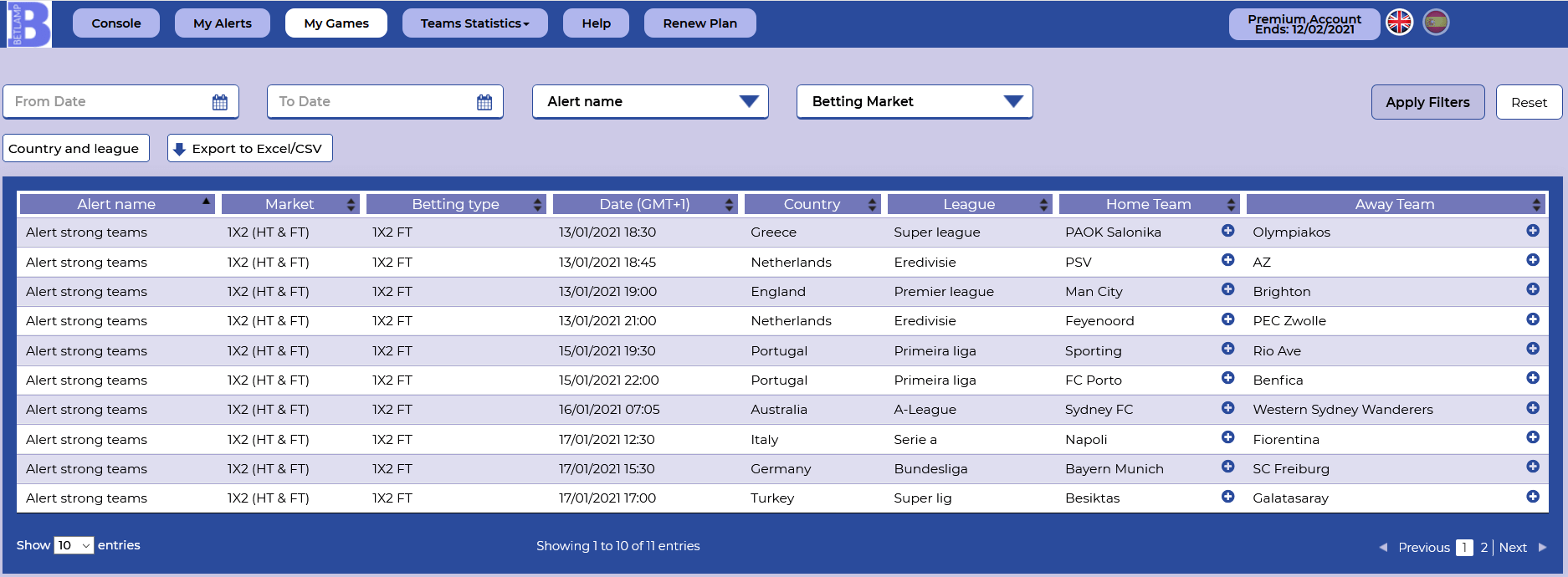The width and height of the screenshot is (1568, 577).
Task: Click plus icon next to Western Sydney Wanderers
Action: point(1533,408)
